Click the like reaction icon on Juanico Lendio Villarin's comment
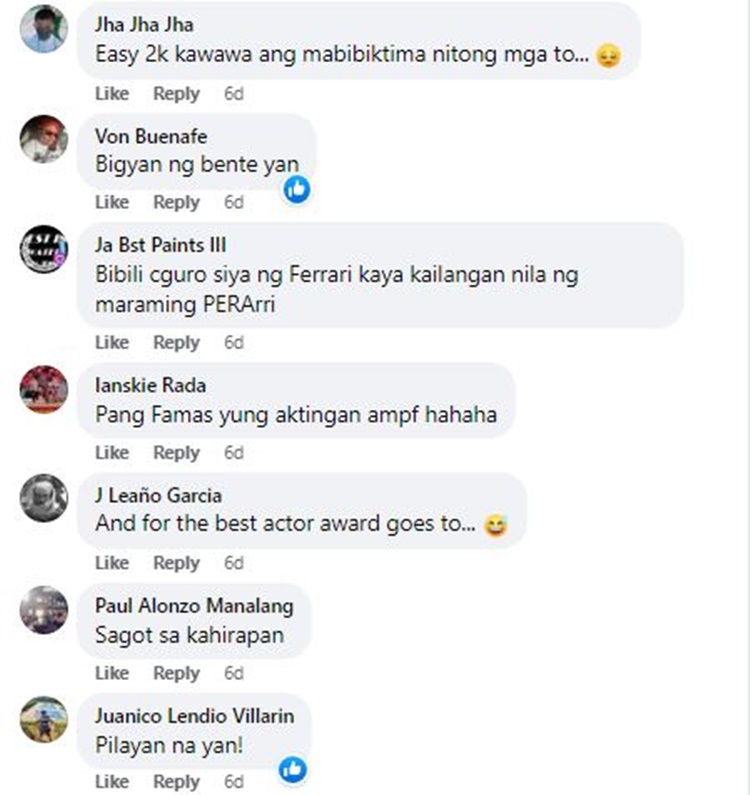This screenshot has width=750, height=795. [x=293, y=769]
